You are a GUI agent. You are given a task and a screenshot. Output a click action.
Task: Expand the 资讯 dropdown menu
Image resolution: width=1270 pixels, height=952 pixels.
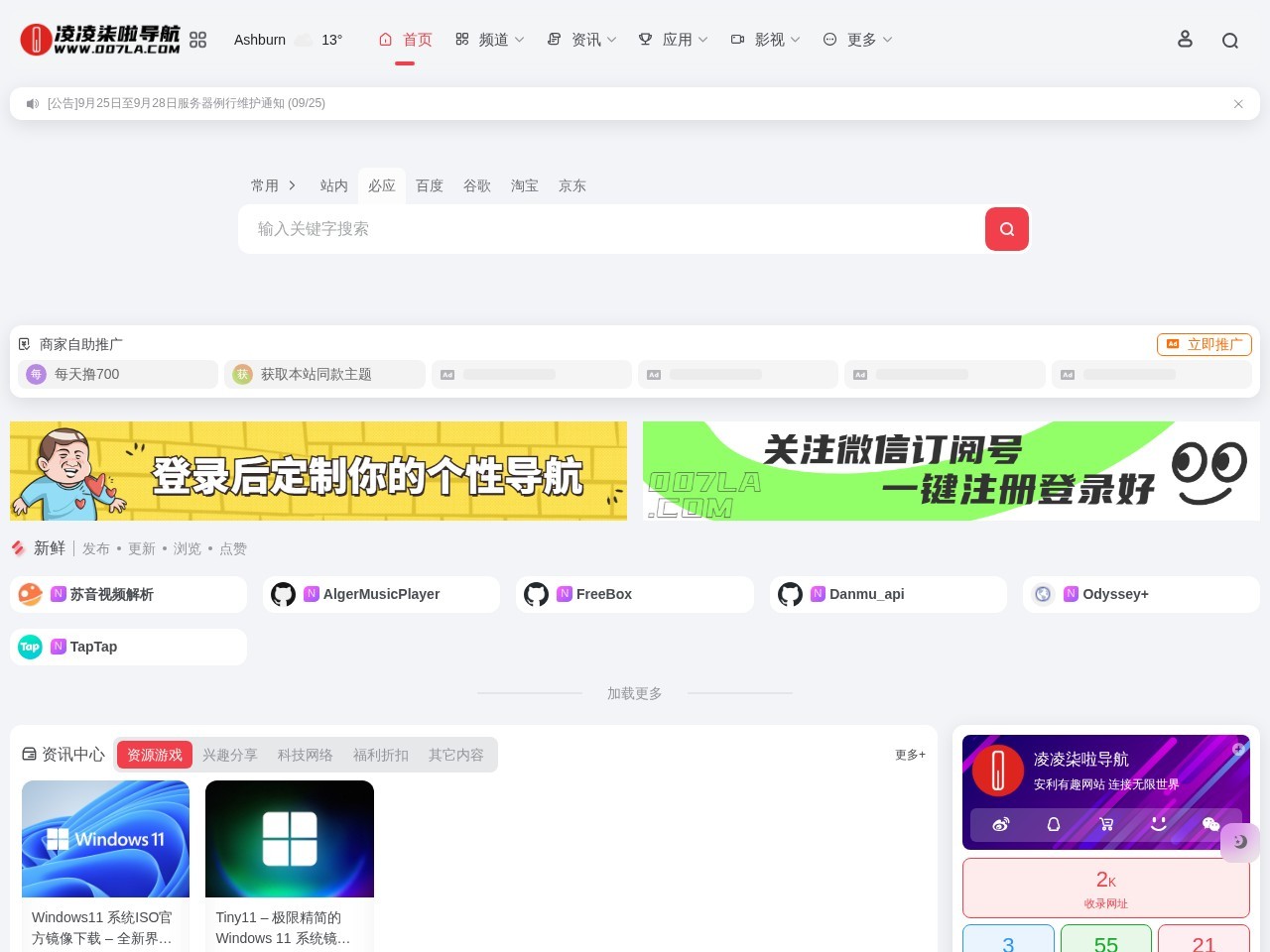[582, 40]
